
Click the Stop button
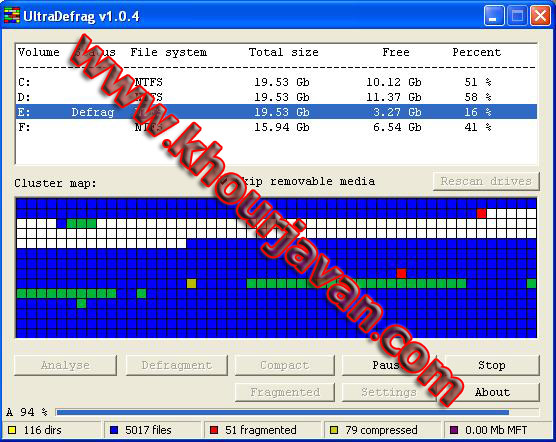pos(491,365)
